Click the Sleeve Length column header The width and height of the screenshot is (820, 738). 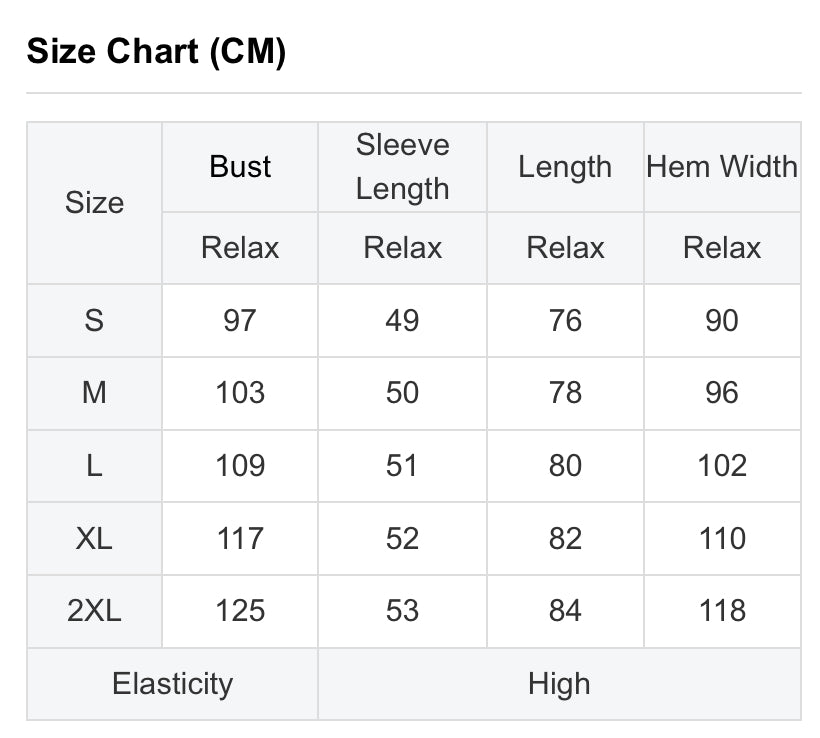402,167
